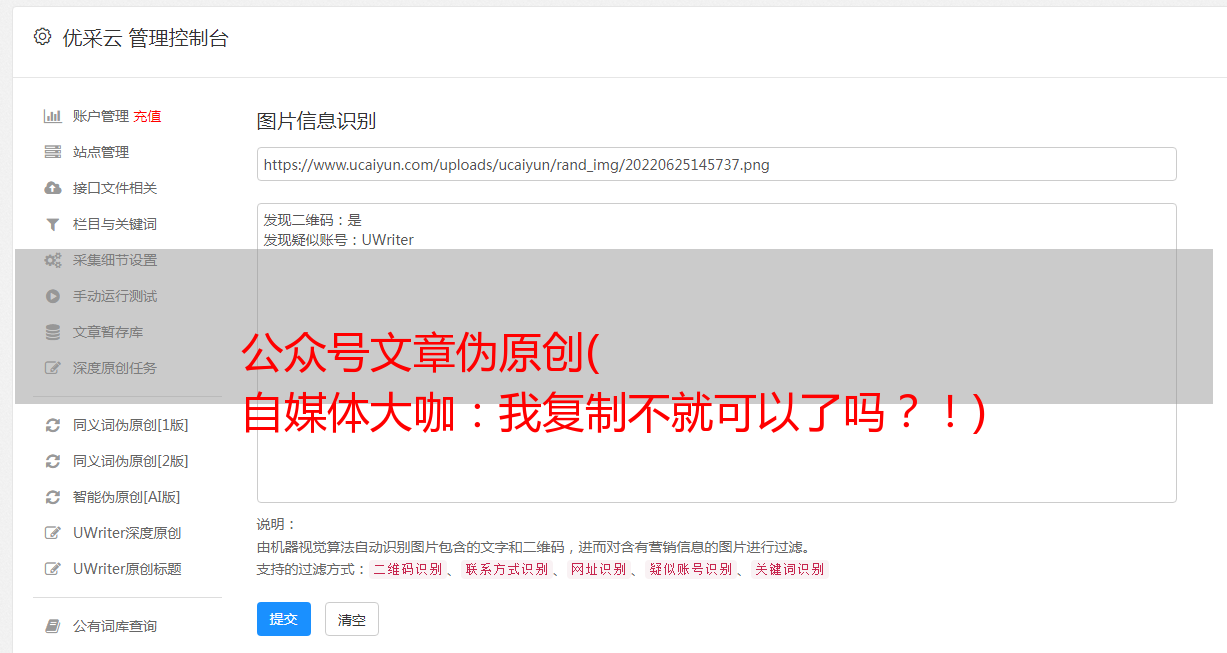Submit with the blue 提交 button

(x=284, y=619)
